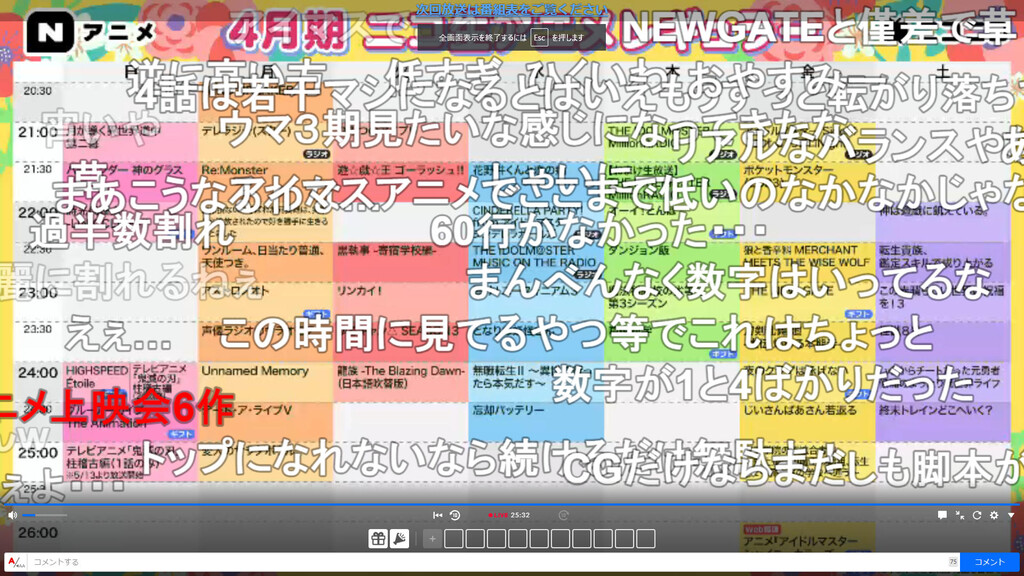The height and width of the screenshot is (576, 1024).
Task: Expand the triangle menu next to the gear
Action: click(x=1011, y=515)
